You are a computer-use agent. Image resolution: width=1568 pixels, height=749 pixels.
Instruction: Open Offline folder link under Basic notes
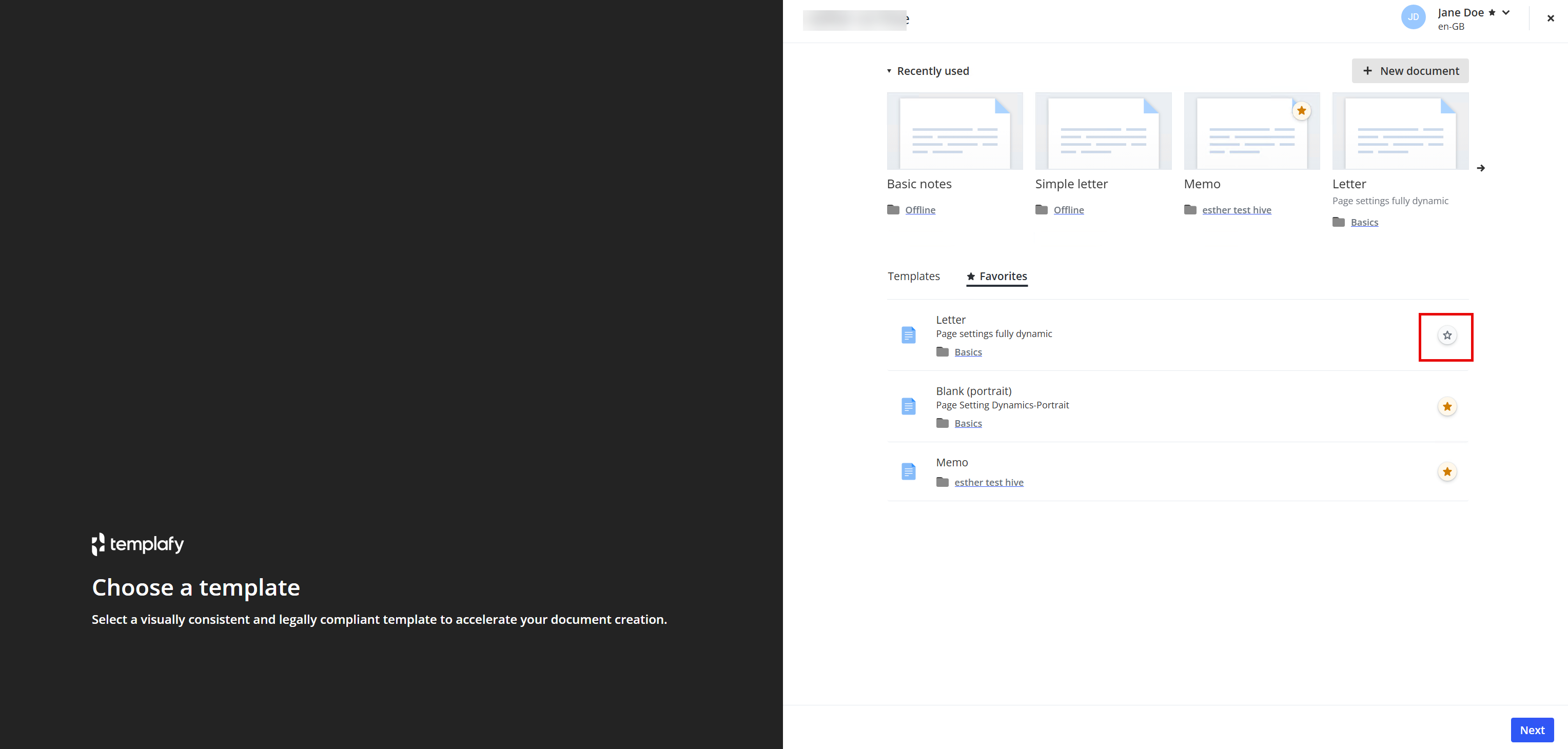[920, 210]
